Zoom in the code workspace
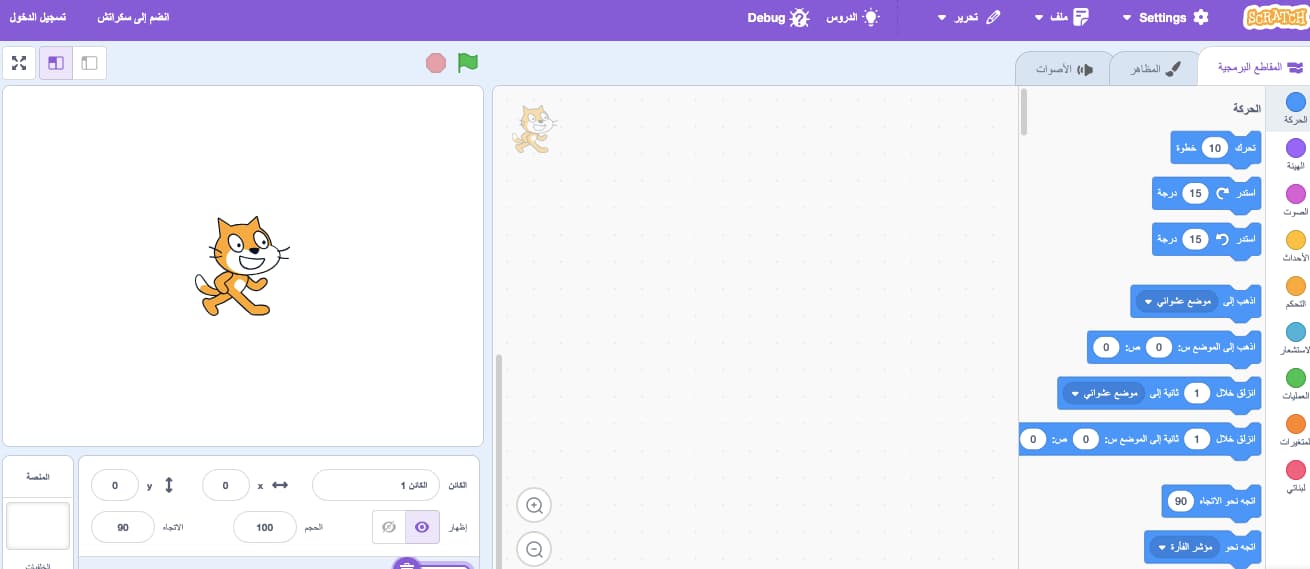The height and width of the screenshot is (569, 1310). coord(534,506)
